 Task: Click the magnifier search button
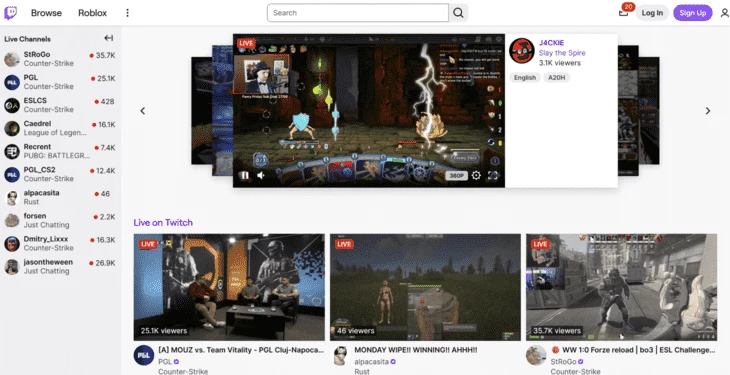pos(458,13)
